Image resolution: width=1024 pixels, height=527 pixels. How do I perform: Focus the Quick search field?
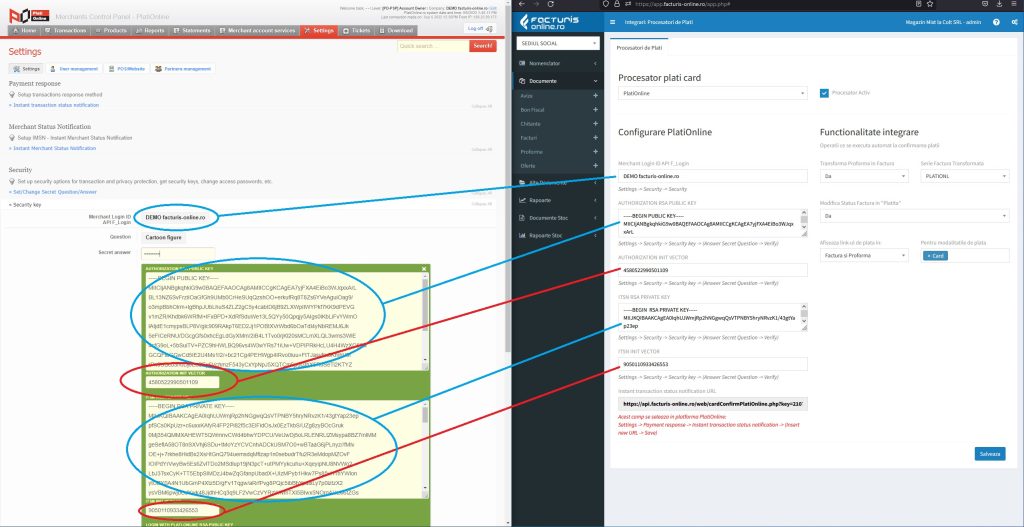pyautogui.click(x=433, y=46)
